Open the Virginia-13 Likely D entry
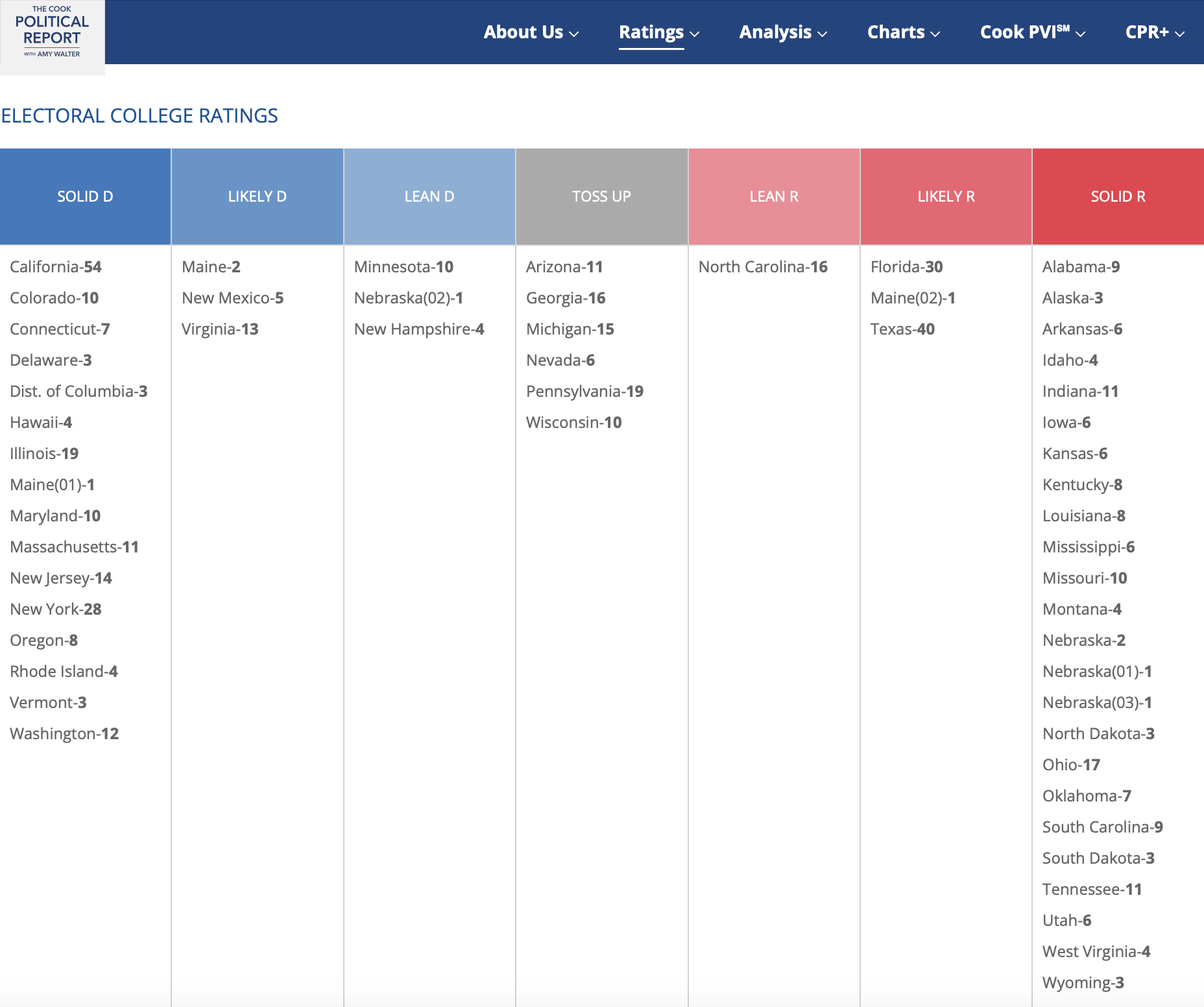Image resolution: width=1204 pixels, height=1007 pixels. tap(220, 329)
